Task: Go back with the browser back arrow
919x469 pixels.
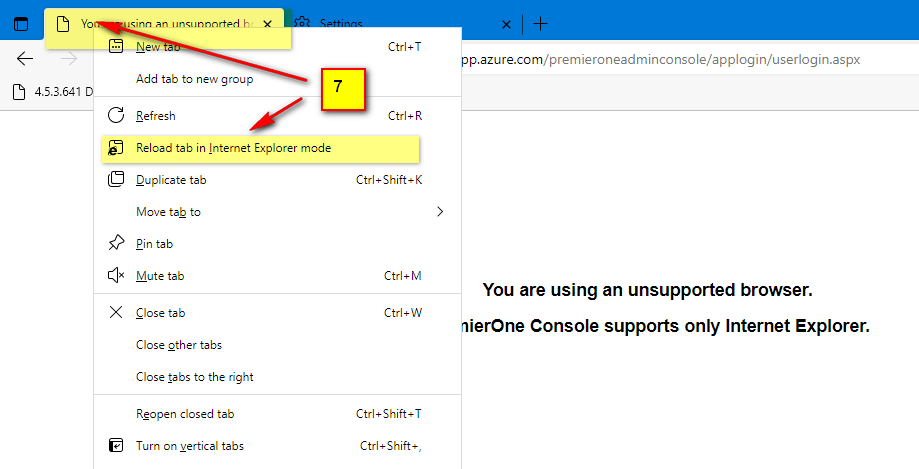Action: tap(25, 58)
